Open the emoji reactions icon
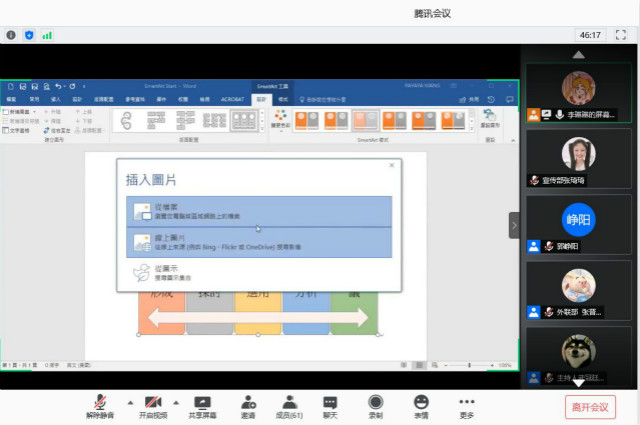This screenshot has width=640, height=425. (x=421, y=402)
